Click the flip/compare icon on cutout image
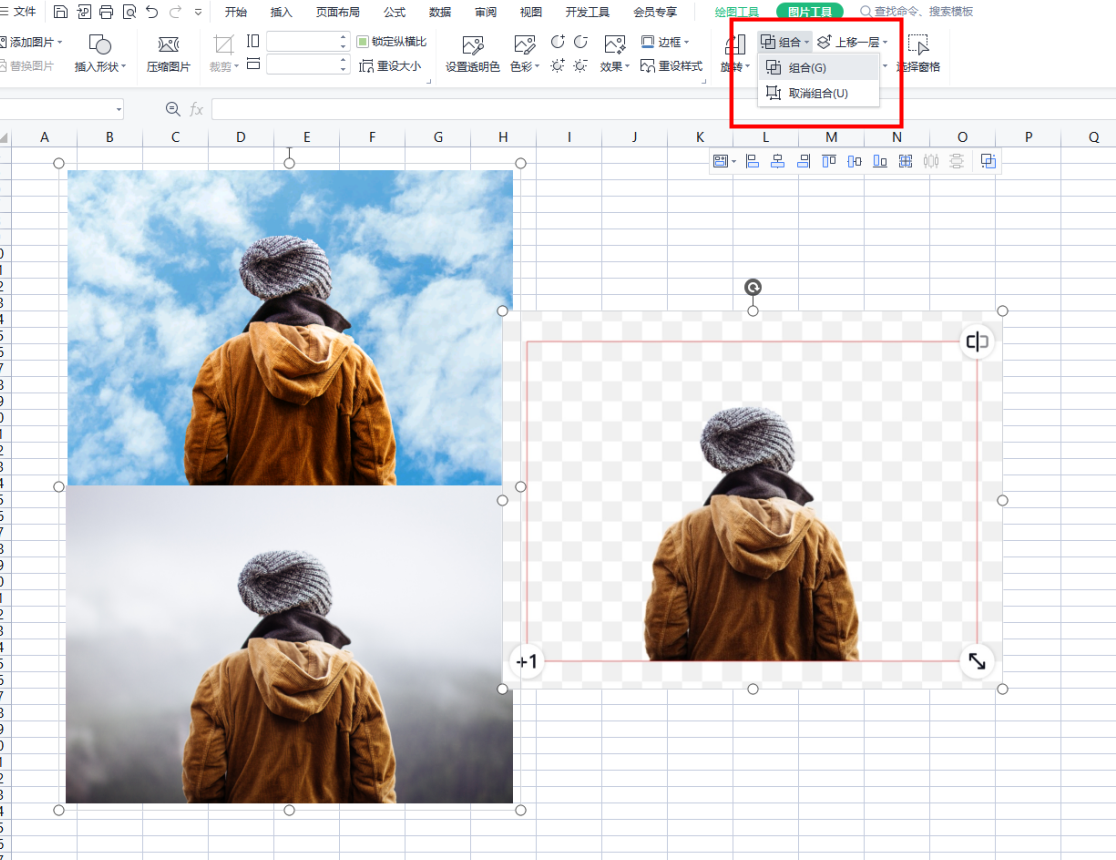The height and width of the screenshot is (860, 1116). pos(977,342)
